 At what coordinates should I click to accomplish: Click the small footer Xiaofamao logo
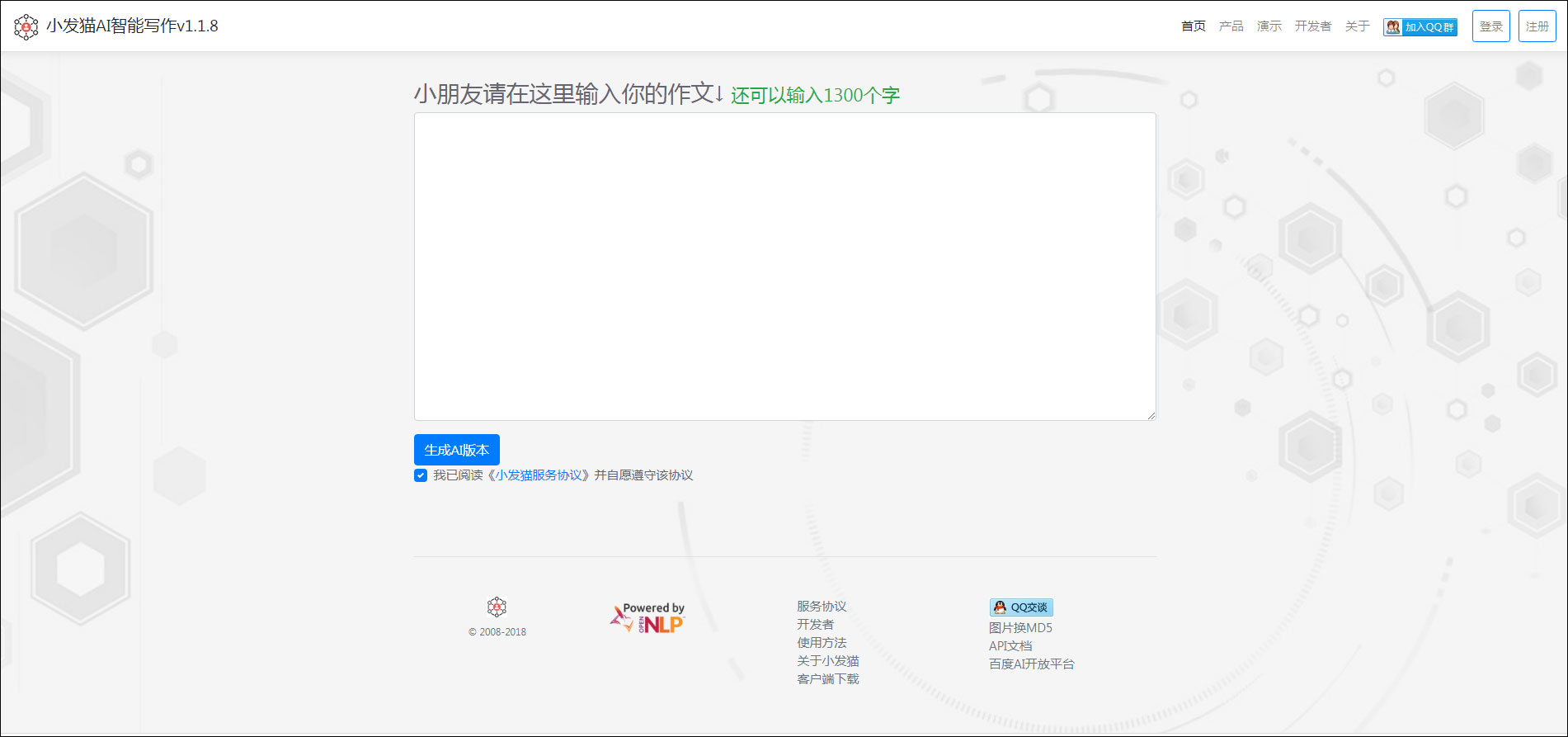click(497, 607)
